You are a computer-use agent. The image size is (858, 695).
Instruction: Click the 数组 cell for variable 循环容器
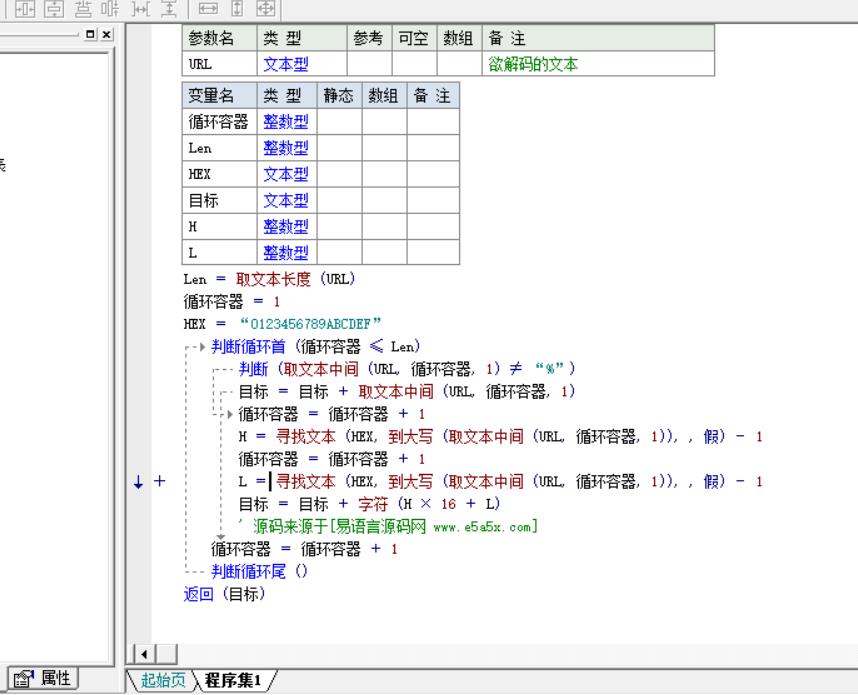click(x=384, y=121)
